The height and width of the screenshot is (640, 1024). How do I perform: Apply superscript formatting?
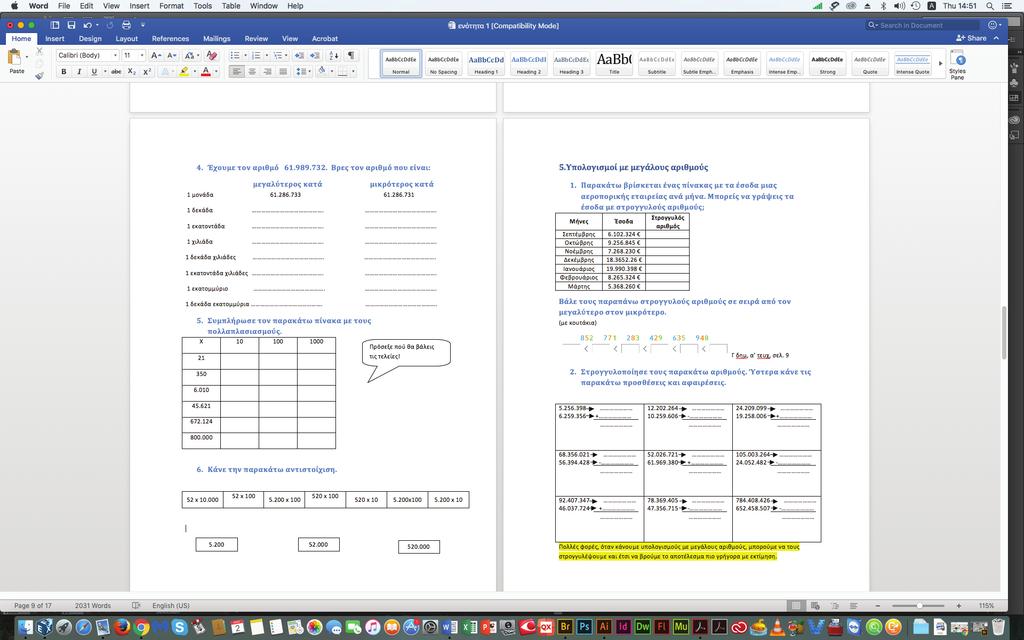coord(147,72)
